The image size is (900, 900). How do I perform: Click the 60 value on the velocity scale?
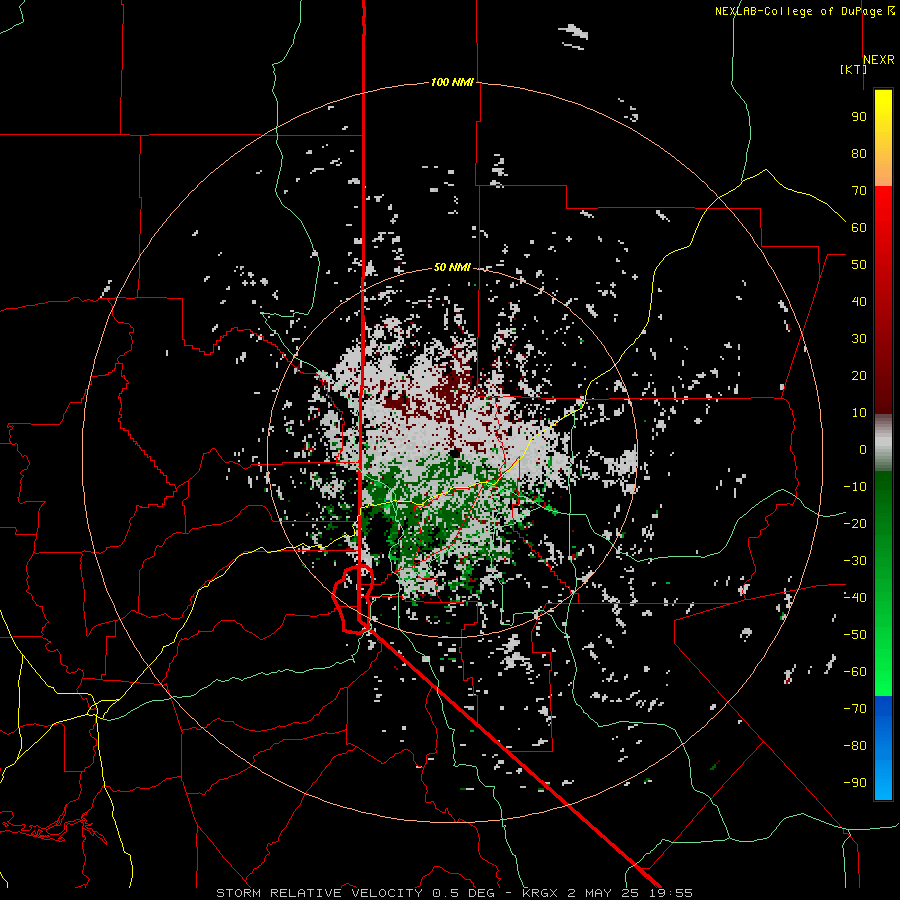859,227
